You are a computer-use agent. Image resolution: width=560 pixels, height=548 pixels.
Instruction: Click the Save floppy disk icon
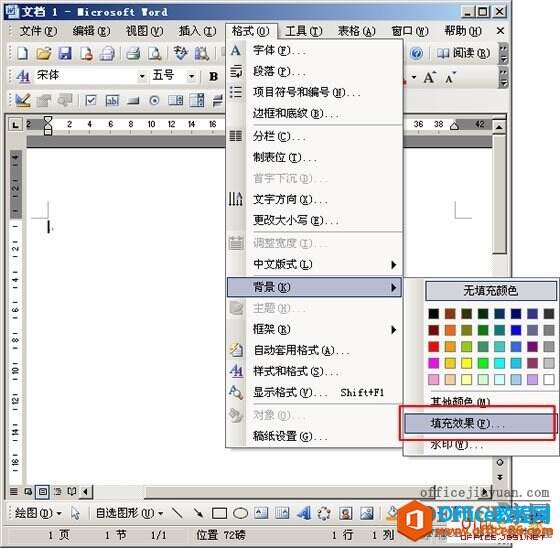(x=65, y=54)
